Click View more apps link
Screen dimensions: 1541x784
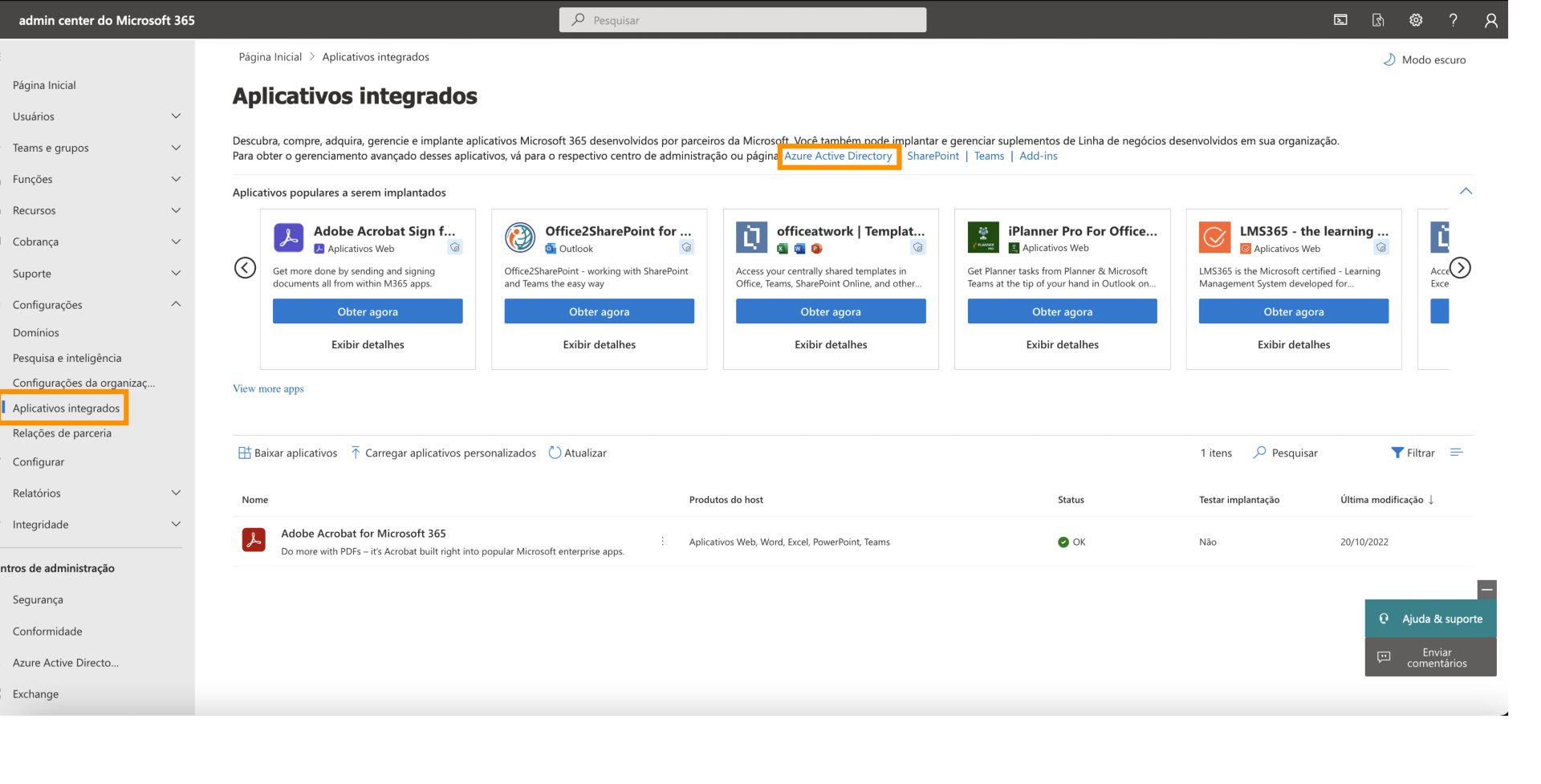click(x=268, y=388)
